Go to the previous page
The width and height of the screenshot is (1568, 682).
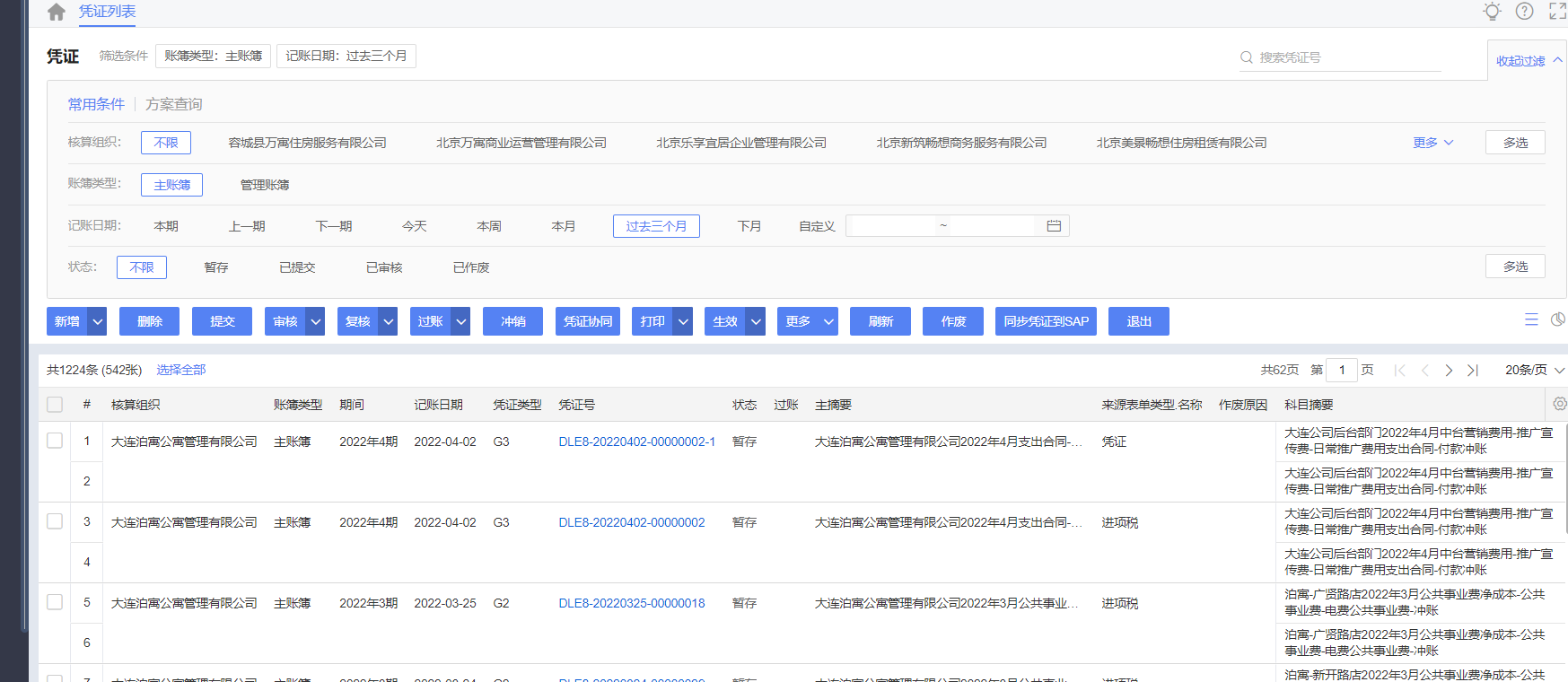click(x=1424, y=370)
